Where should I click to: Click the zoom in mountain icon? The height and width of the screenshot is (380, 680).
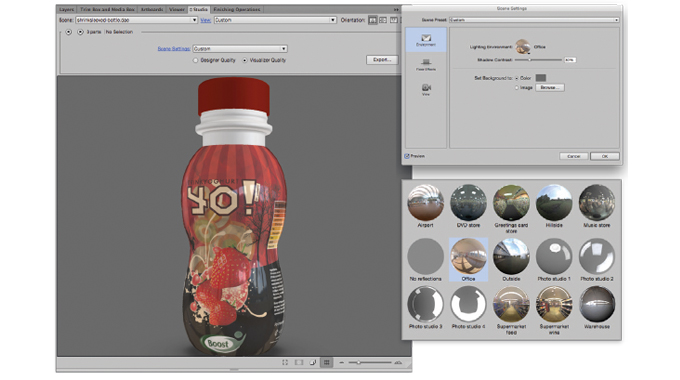[x=398, y=363]
